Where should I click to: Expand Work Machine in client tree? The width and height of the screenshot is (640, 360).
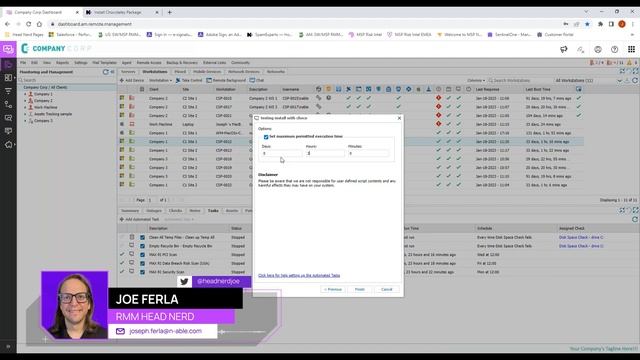click(x=25, y=107)
